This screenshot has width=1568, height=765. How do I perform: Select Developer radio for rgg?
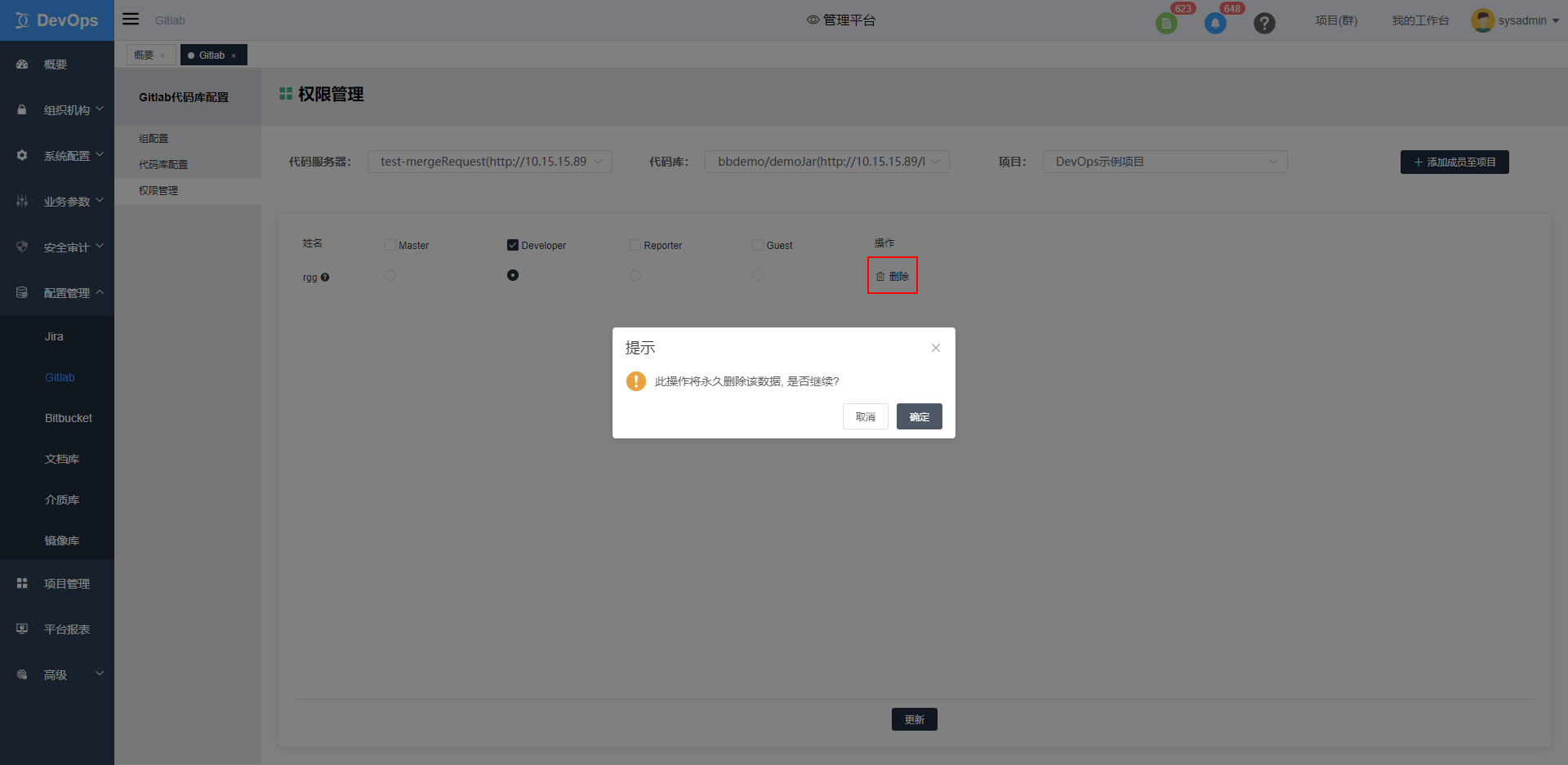pyautogui.click(x=513, y=275)
